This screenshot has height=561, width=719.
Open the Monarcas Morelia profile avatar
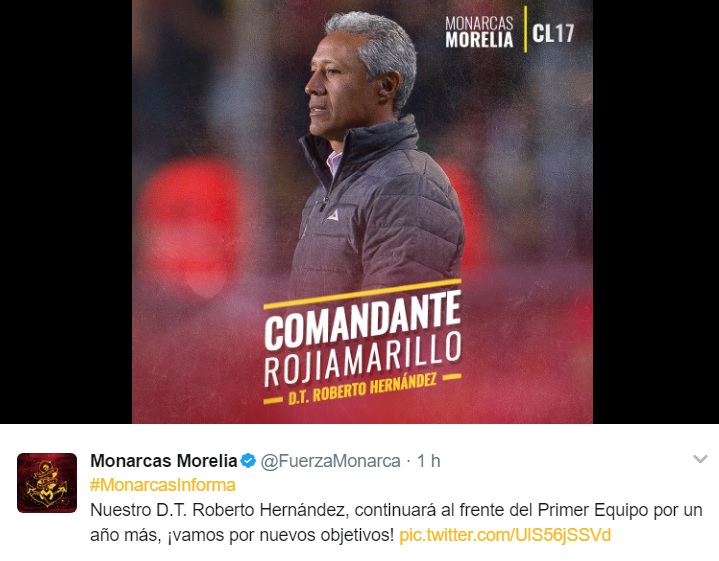point(47,483)
